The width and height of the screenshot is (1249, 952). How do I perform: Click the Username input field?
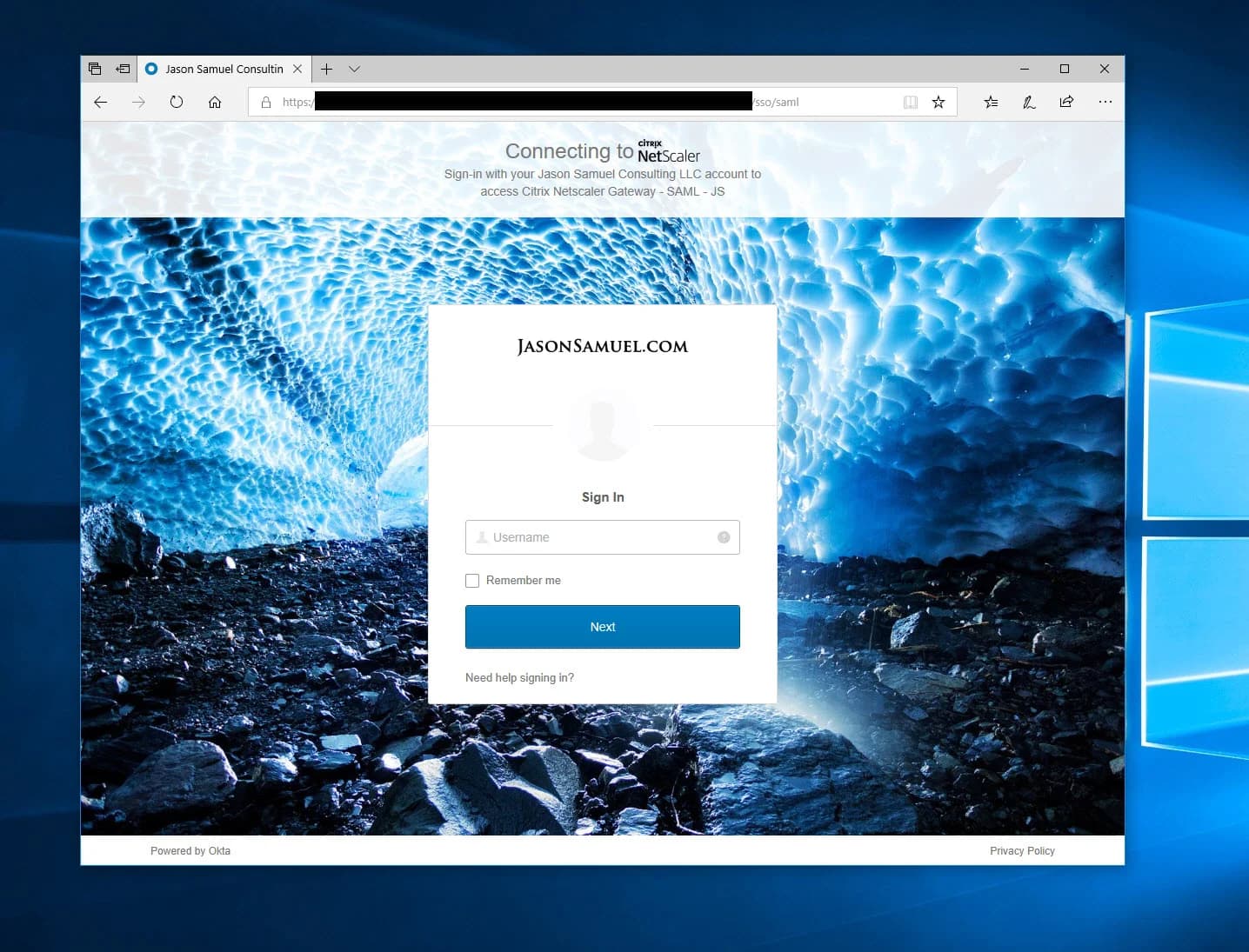click(603, 537)
